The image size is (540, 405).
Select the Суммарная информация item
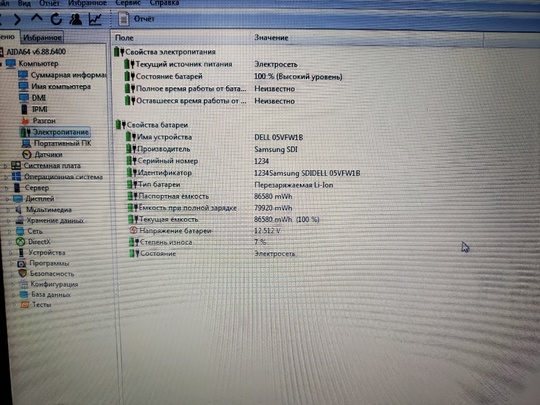tap(63, 75)
